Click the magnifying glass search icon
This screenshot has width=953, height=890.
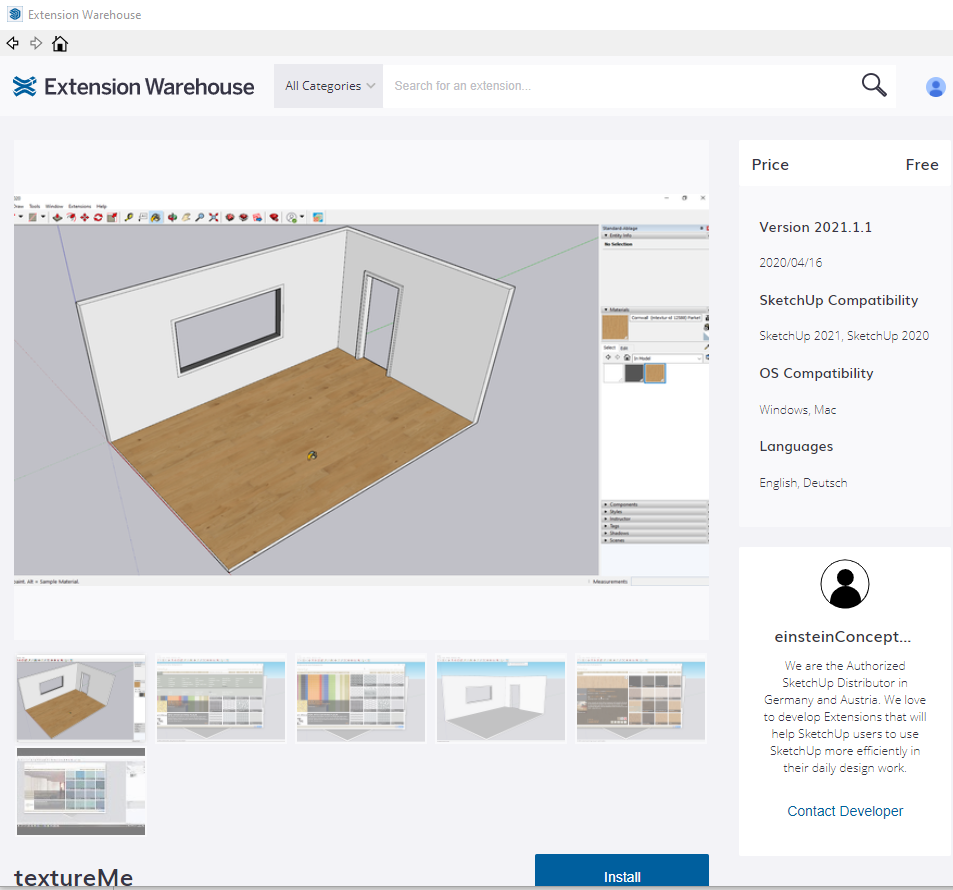point(874,86)
